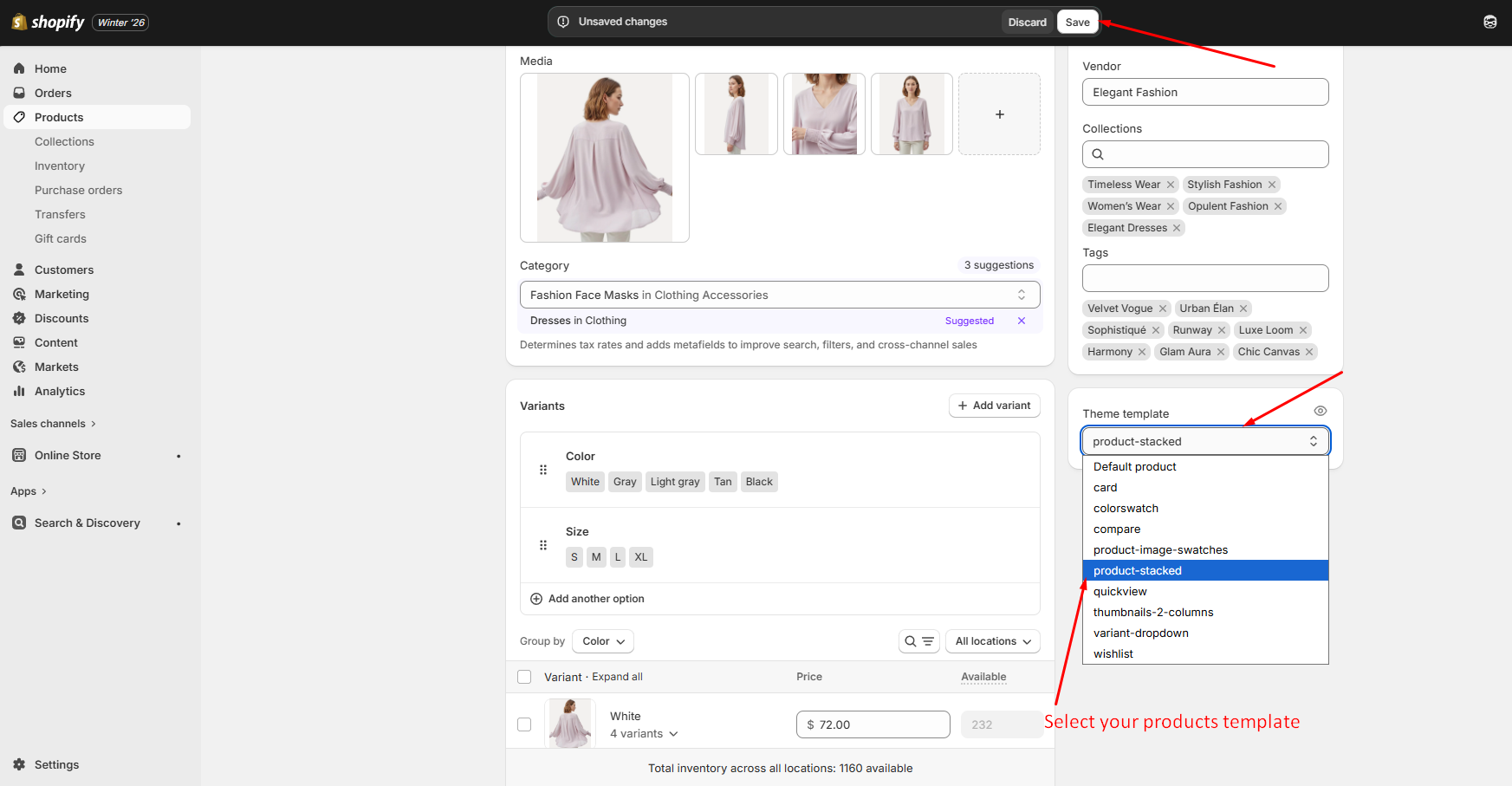Remove the Velvet Vogue tag

(1163, 309)
